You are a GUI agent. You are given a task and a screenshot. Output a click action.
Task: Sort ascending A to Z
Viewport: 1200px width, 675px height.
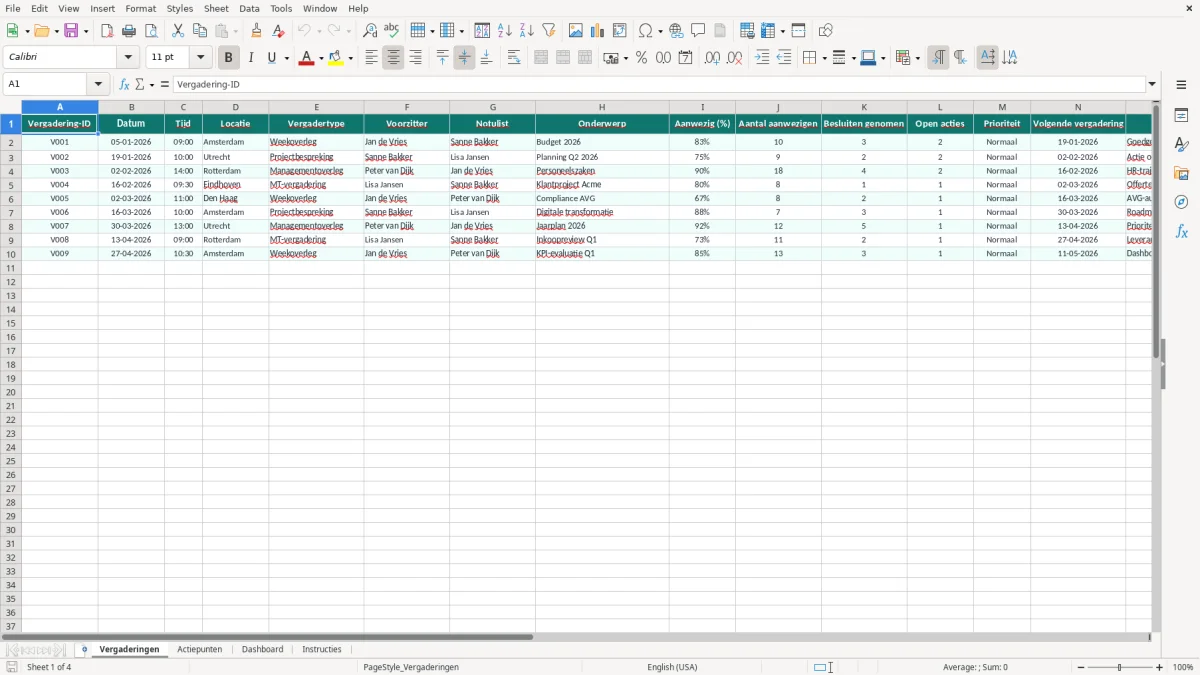pos(505,31)
